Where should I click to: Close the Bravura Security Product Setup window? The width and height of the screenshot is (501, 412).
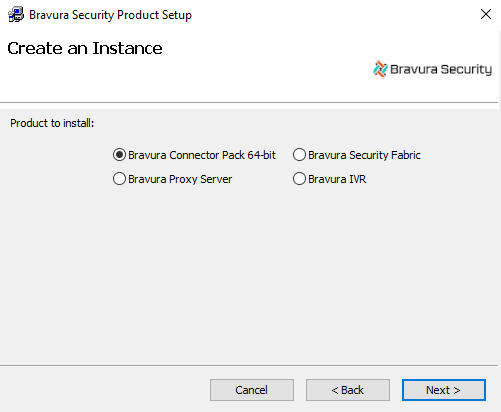coord(486,14)
